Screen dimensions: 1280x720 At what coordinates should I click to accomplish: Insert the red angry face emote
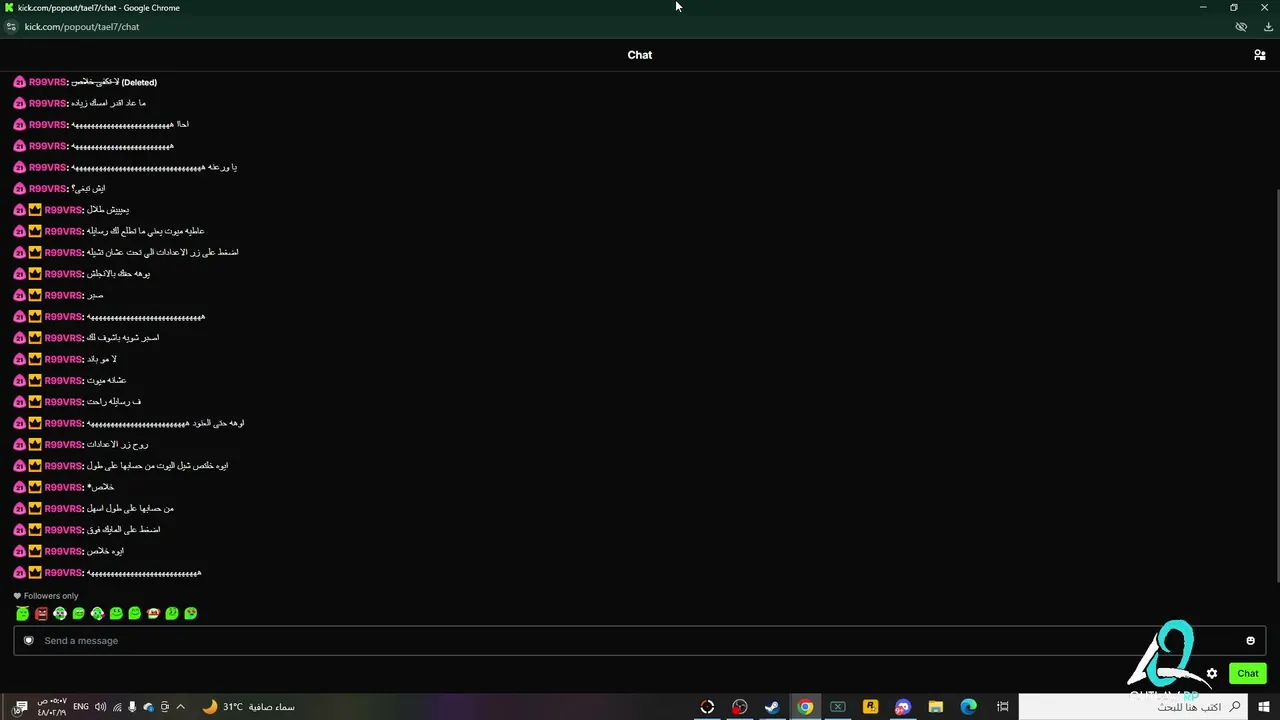[x=41, y=613]
